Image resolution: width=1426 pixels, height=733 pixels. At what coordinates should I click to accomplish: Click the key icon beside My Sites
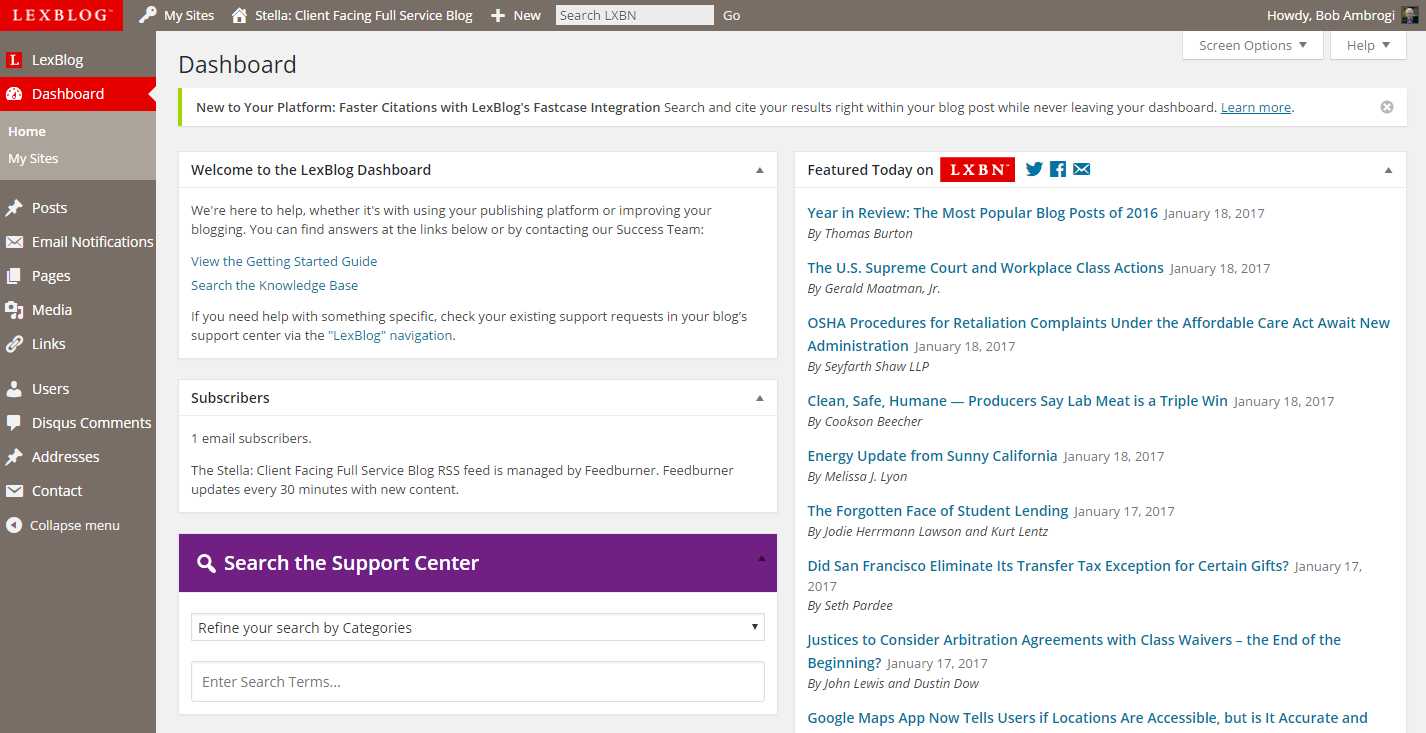click(x=148, y=15)
